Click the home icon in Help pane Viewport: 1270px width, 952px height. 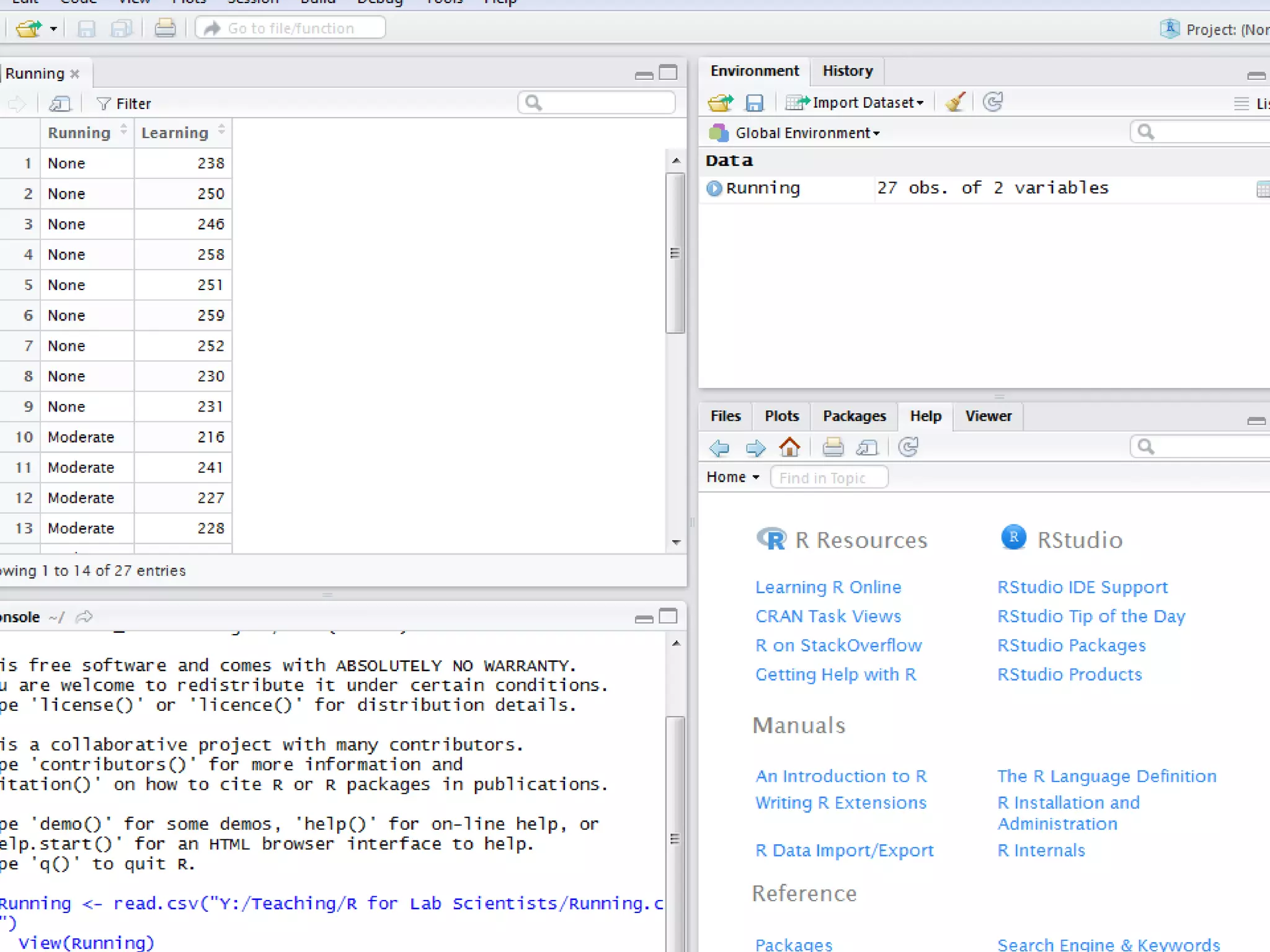[x=789, y=447]
